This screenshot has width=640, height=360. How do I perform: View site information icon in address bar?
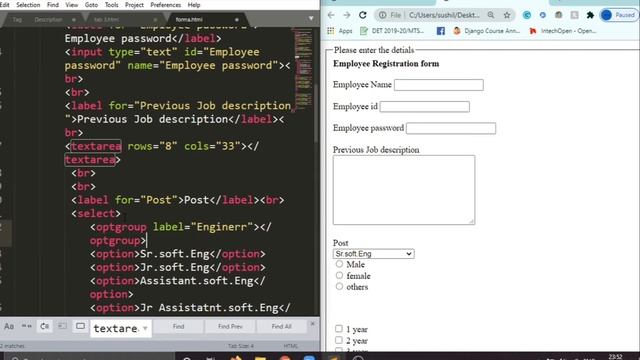tap(382, 15)
